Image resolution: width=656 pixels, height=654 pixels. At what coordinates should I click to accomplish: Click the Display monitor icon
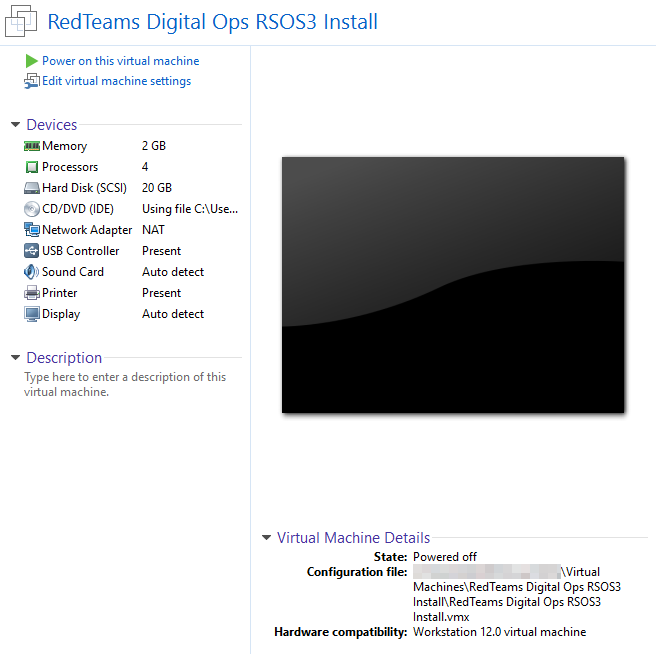[32, 314]
